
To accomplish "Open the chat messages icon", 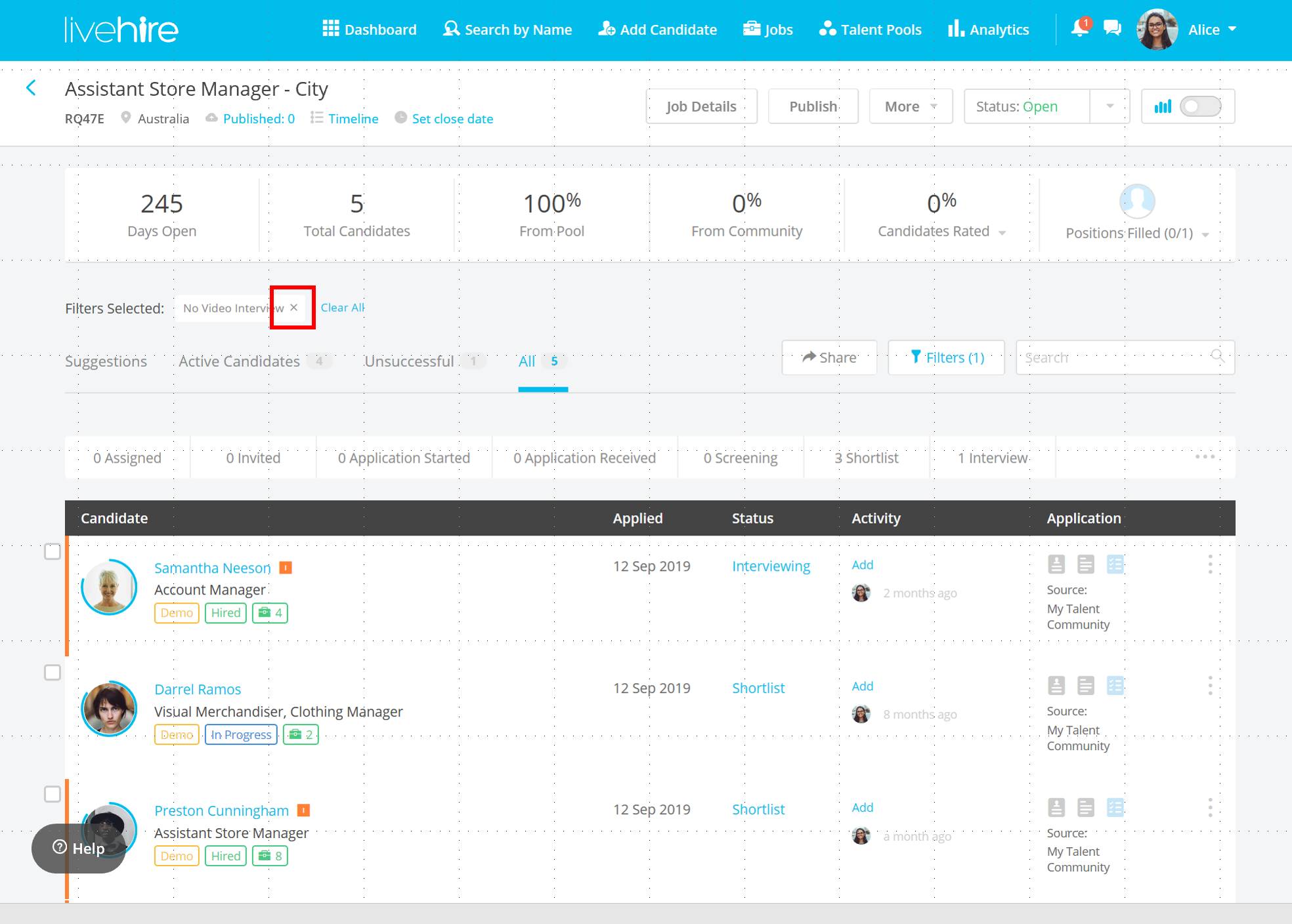I will (x=1112, y=29).
